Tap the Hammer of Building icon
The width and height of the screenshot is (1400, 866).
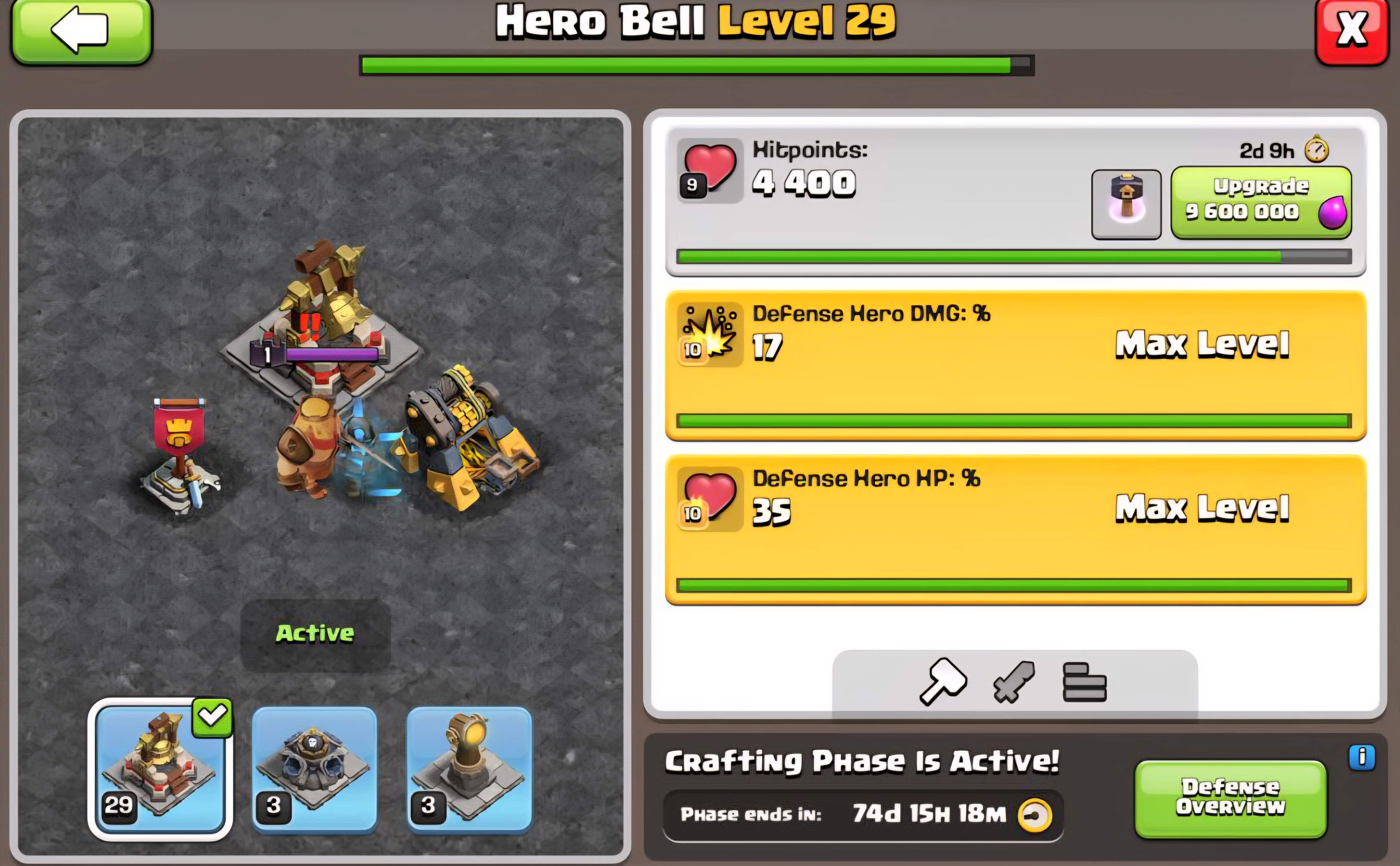pyautogui.click(x=1126, y=204)
